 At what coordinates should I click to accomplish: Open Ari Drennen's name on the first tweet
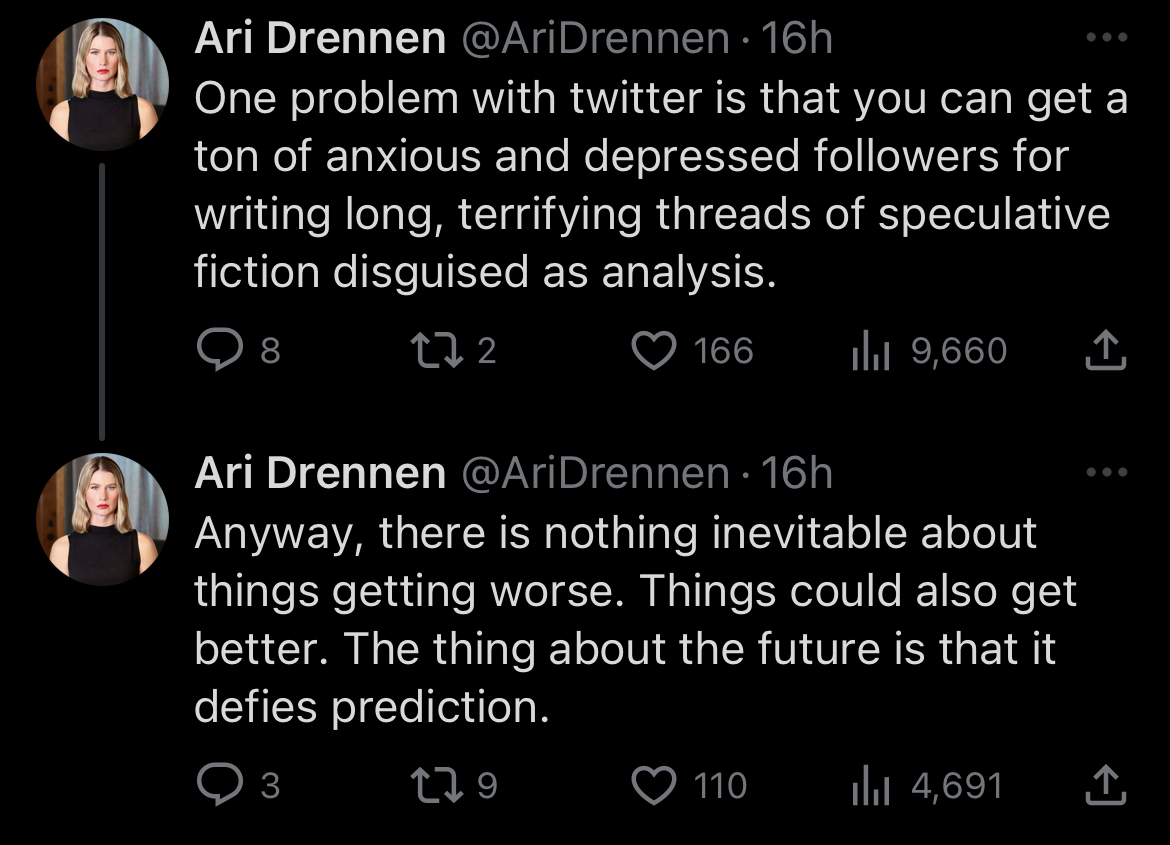pos(320,39)
